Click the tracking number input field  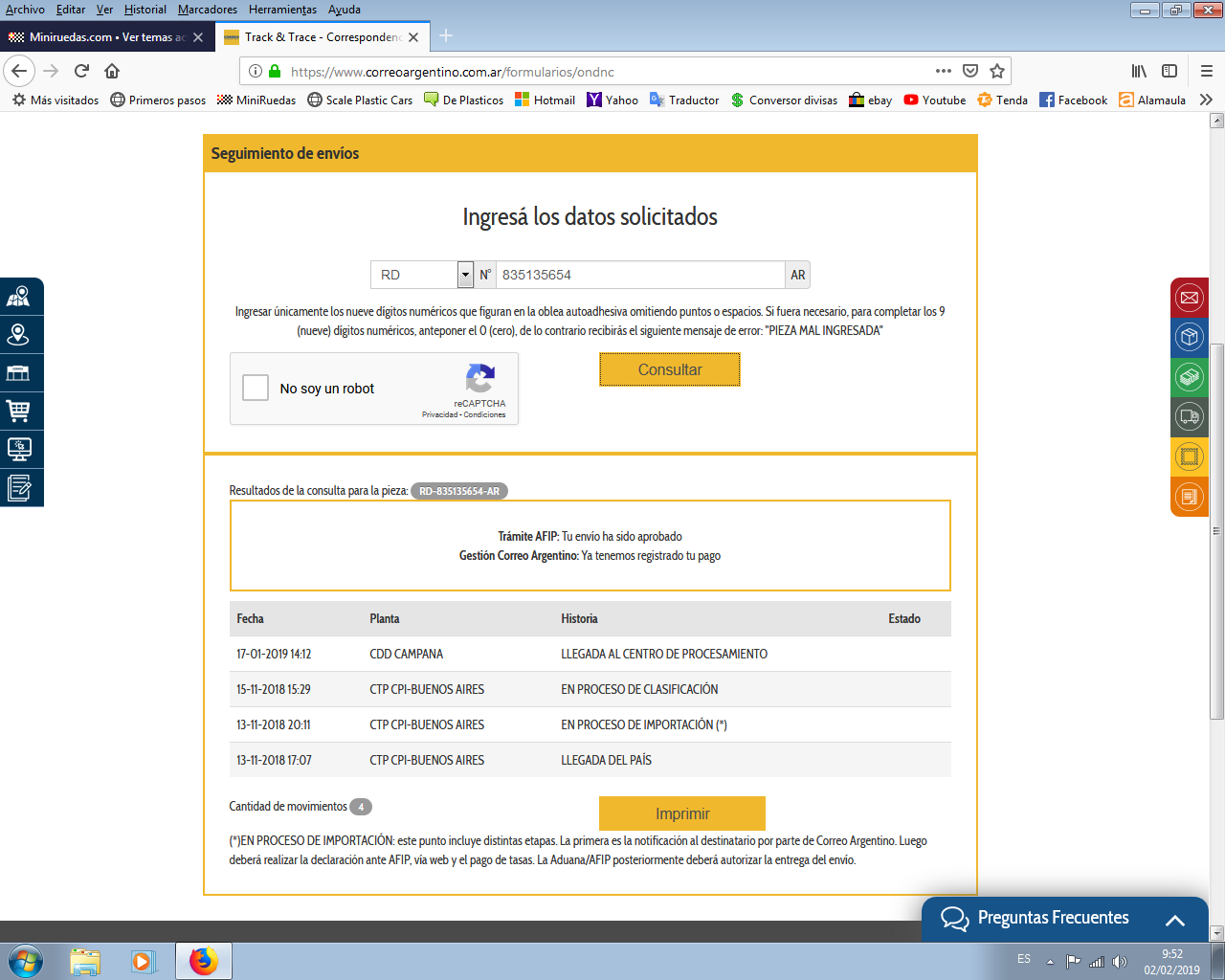(639, 275)
